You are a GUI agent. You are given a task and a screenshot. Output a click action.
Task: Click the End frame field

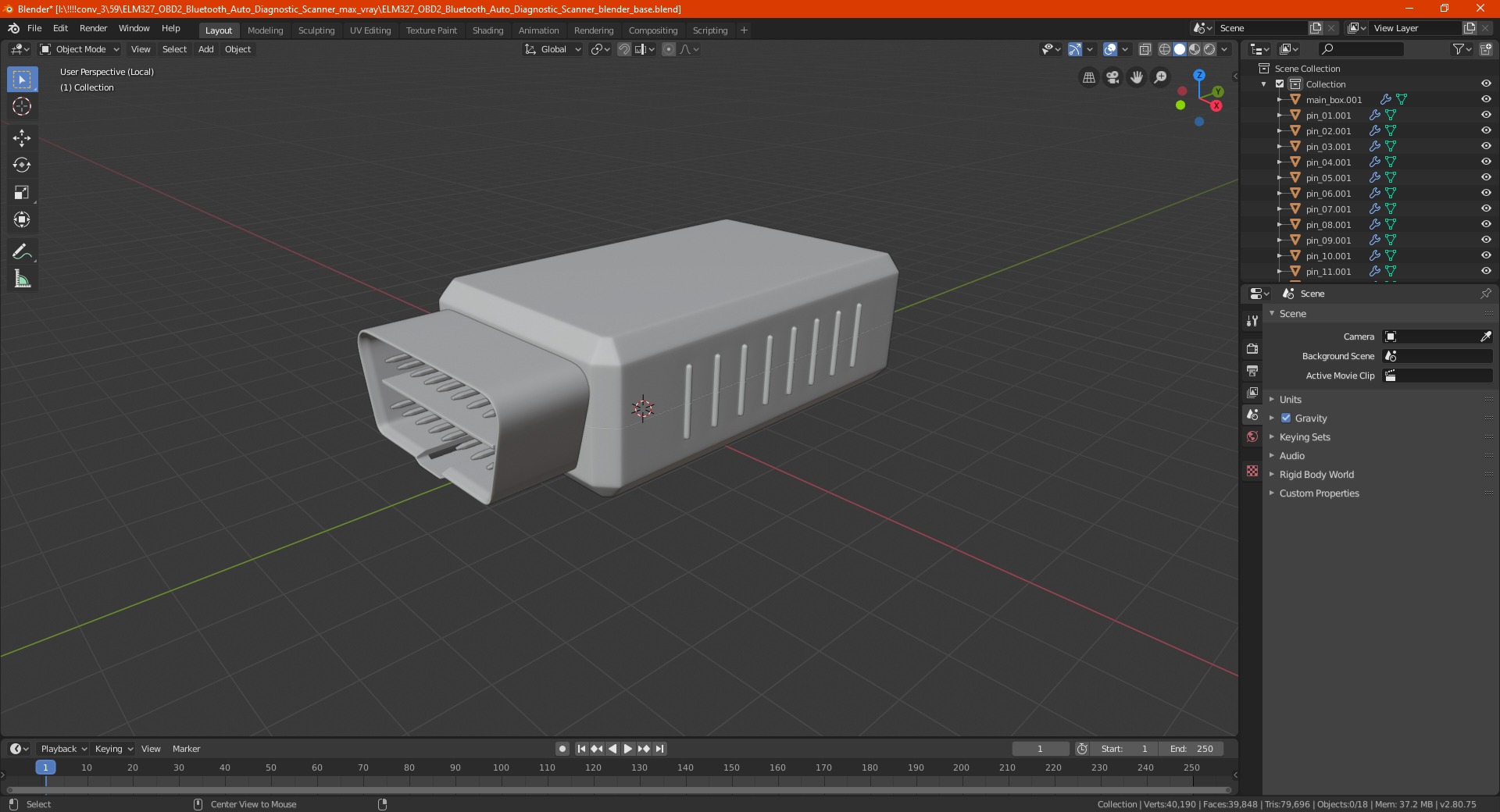1191,749
